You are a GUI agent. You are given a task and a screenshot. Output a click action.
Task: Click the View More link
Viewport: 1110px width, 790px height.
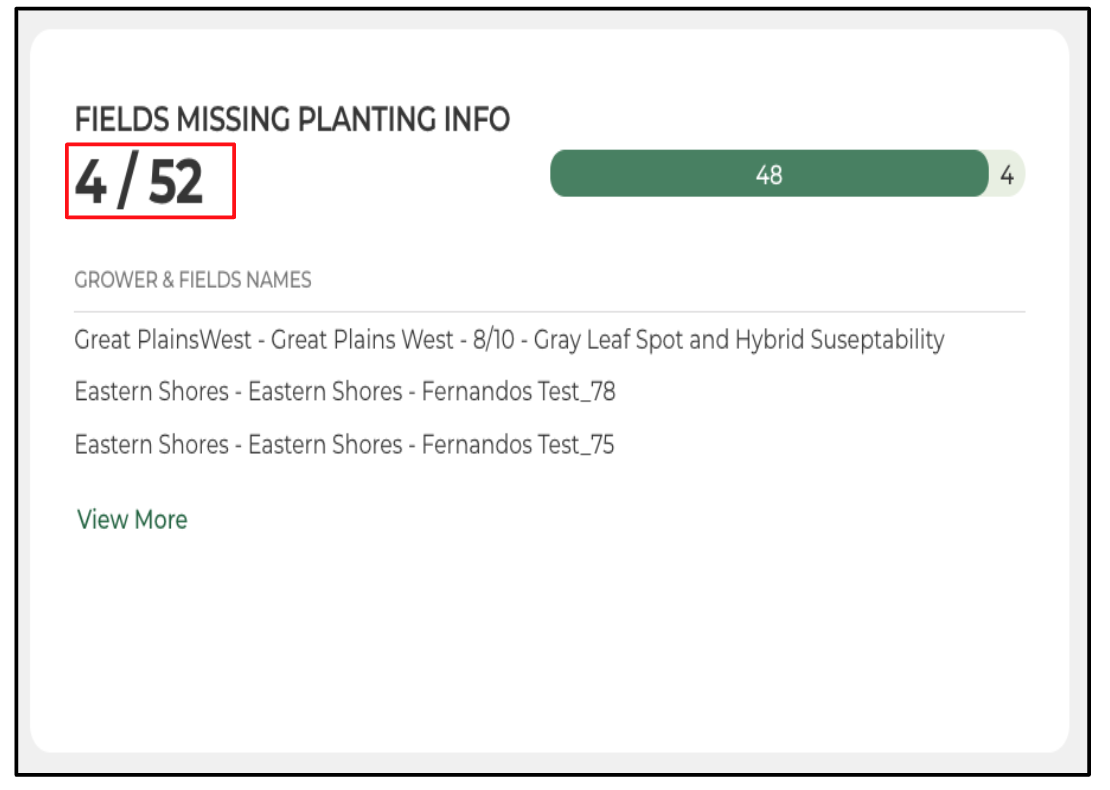(x=132, y=520)
